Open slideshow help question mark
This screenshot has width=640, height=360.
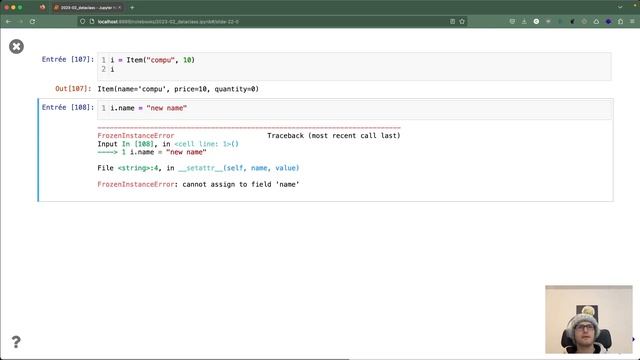tap(16, 342)
